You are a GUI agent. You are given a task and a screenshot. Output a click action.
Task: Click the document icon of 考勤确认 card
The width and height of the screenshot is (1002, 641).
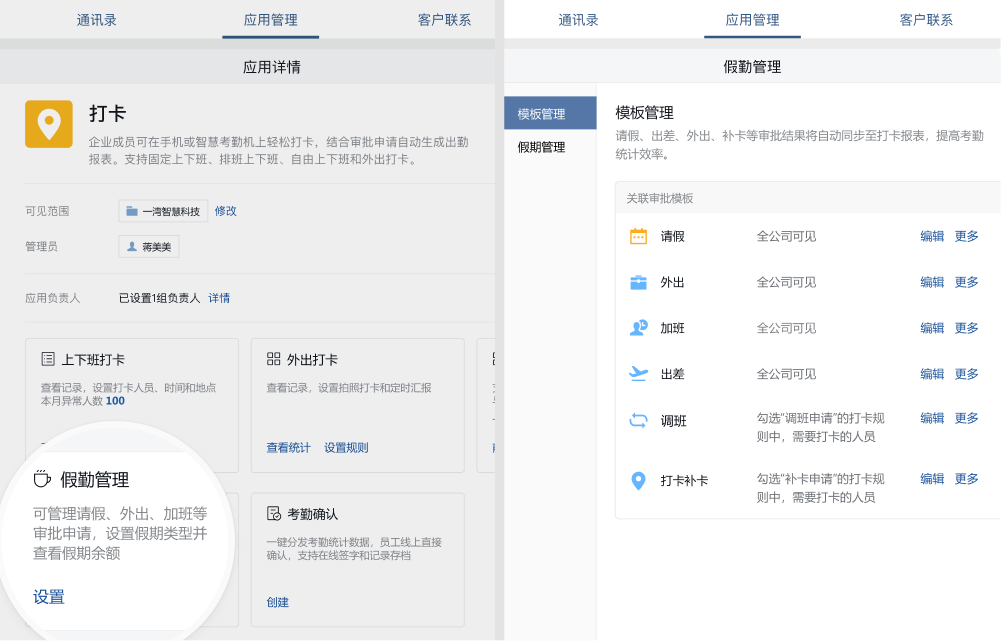[274, 513]
